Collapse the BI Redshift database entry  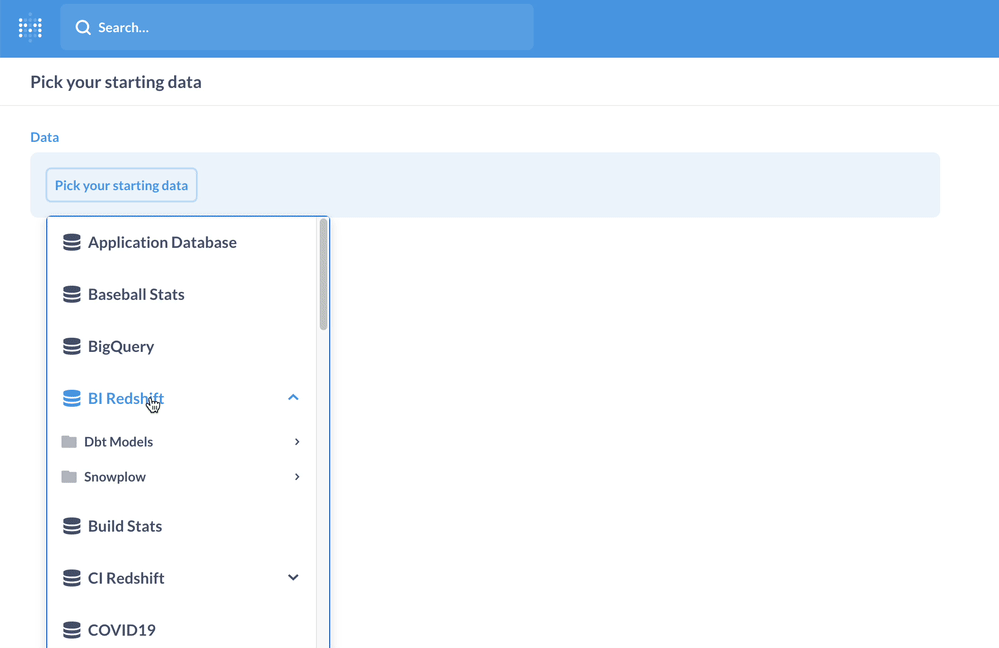292,397
